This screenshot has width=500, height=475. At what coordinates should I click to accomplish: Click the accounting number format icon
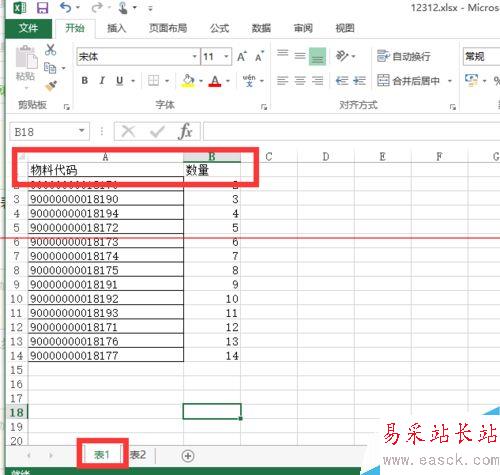[471, 80]
